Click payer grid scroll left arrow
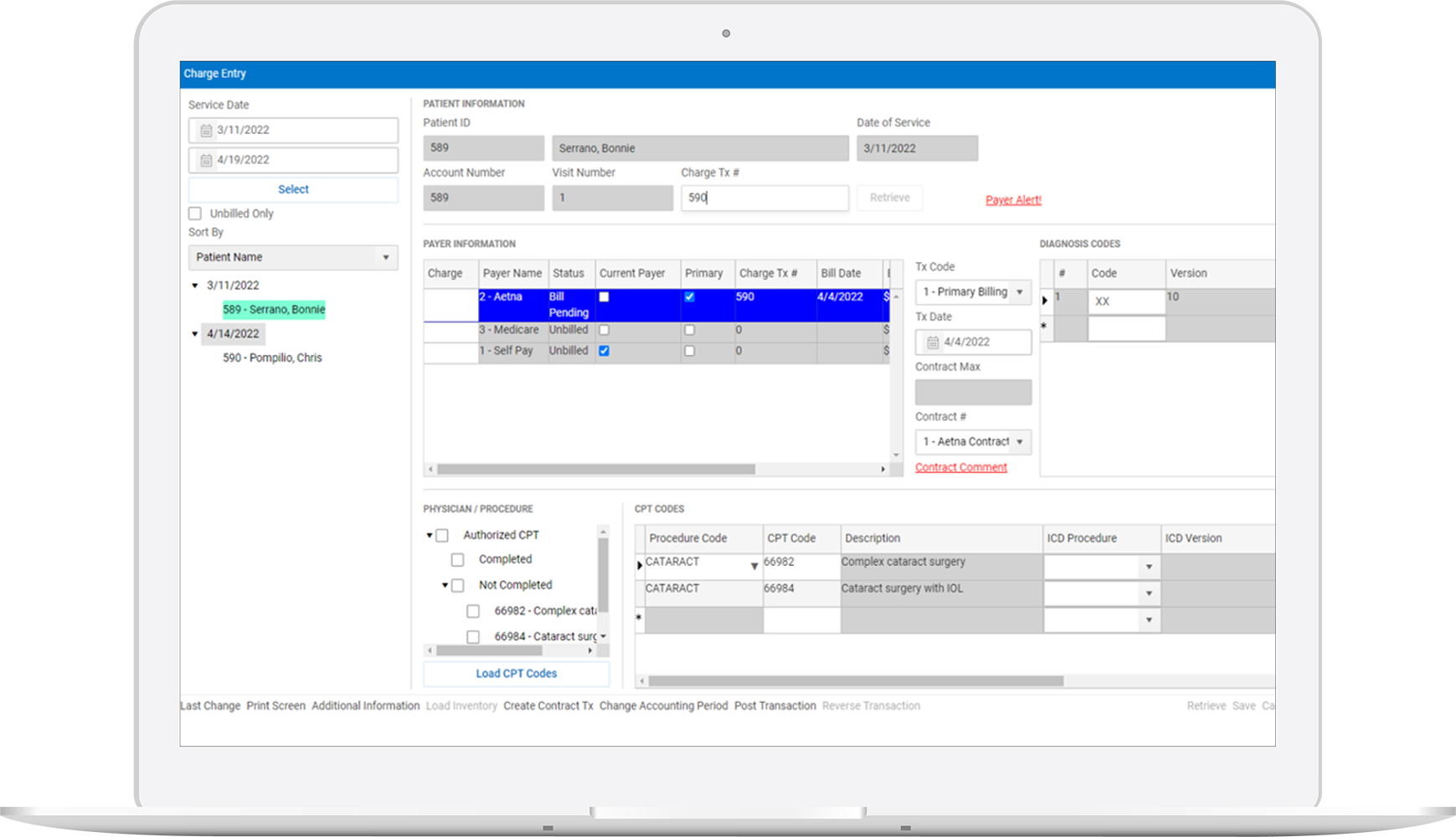Image resolution: width=1456 pixels, height=837 pixels. click(x=430, y=470)
